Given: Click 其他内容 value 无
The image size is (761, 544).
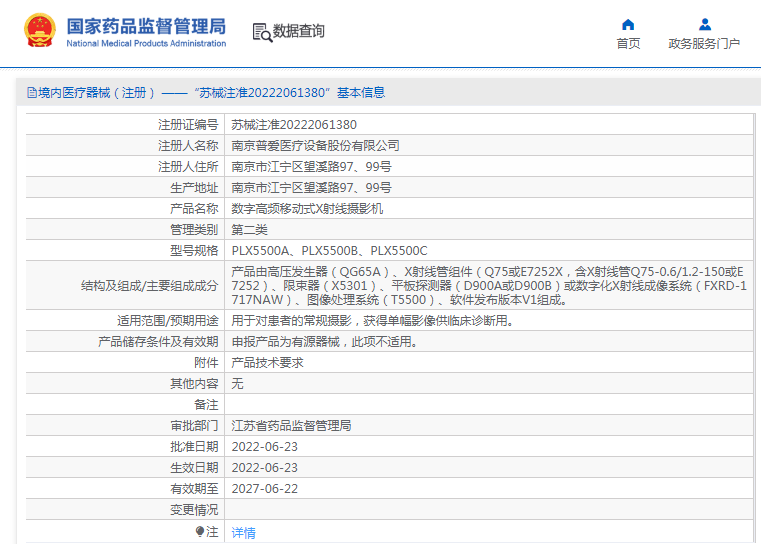Looking at the screenshot, I should tap(237, 383).
